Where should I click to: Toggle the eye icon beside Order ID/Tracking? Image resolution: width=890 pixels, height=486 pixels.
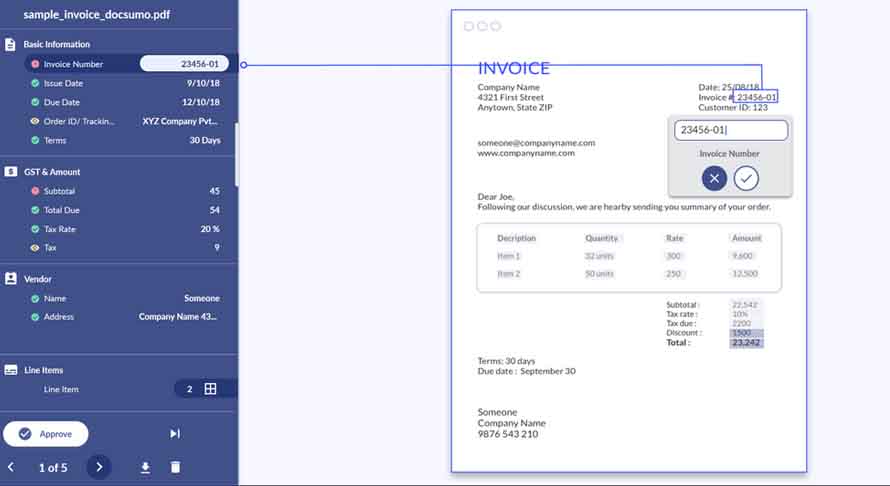point(35,121)
